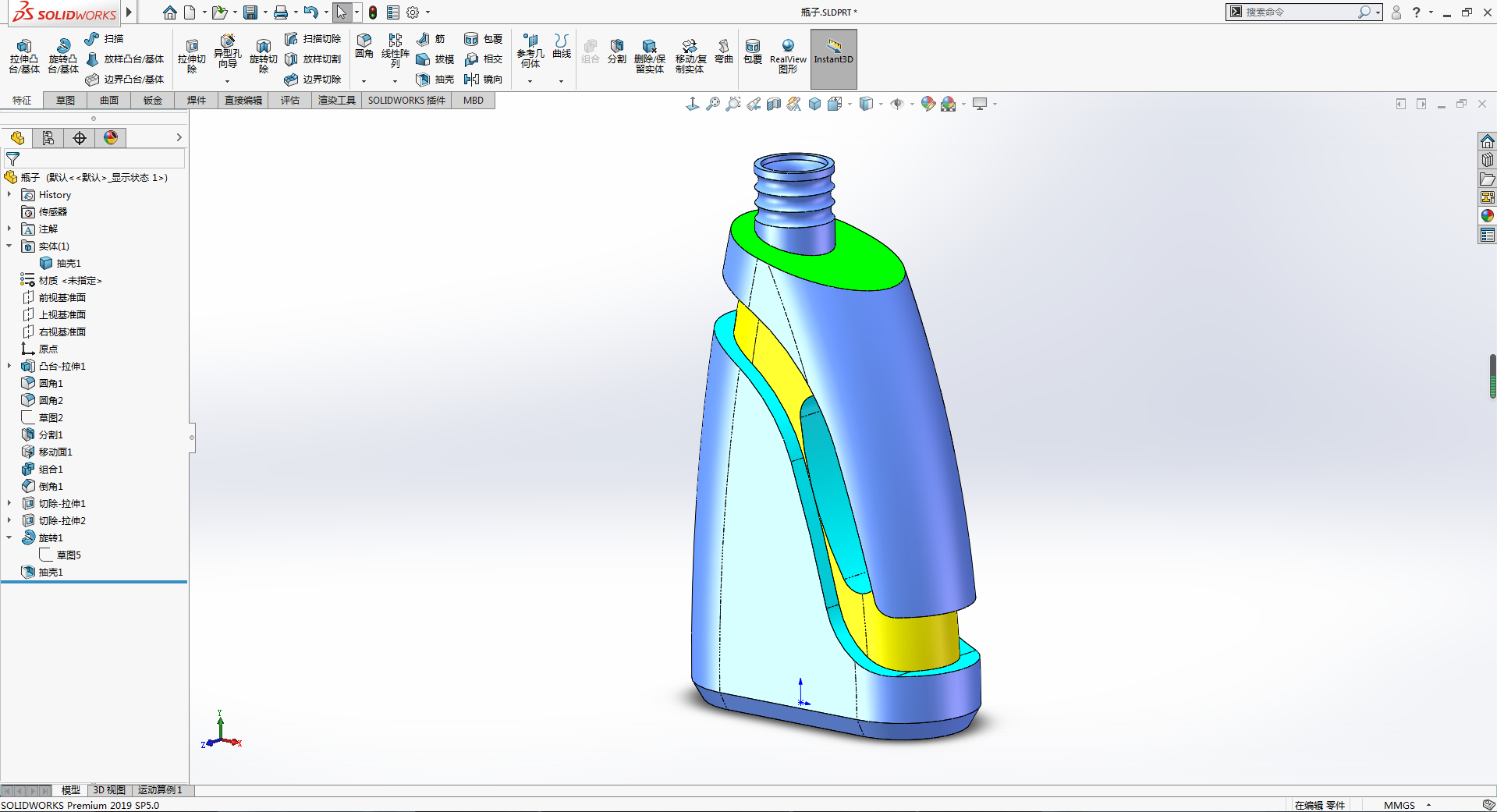
Task: Select the Lofted Cut (放样切割) tool
Action: pyautogui.click(x=313, y=59)
